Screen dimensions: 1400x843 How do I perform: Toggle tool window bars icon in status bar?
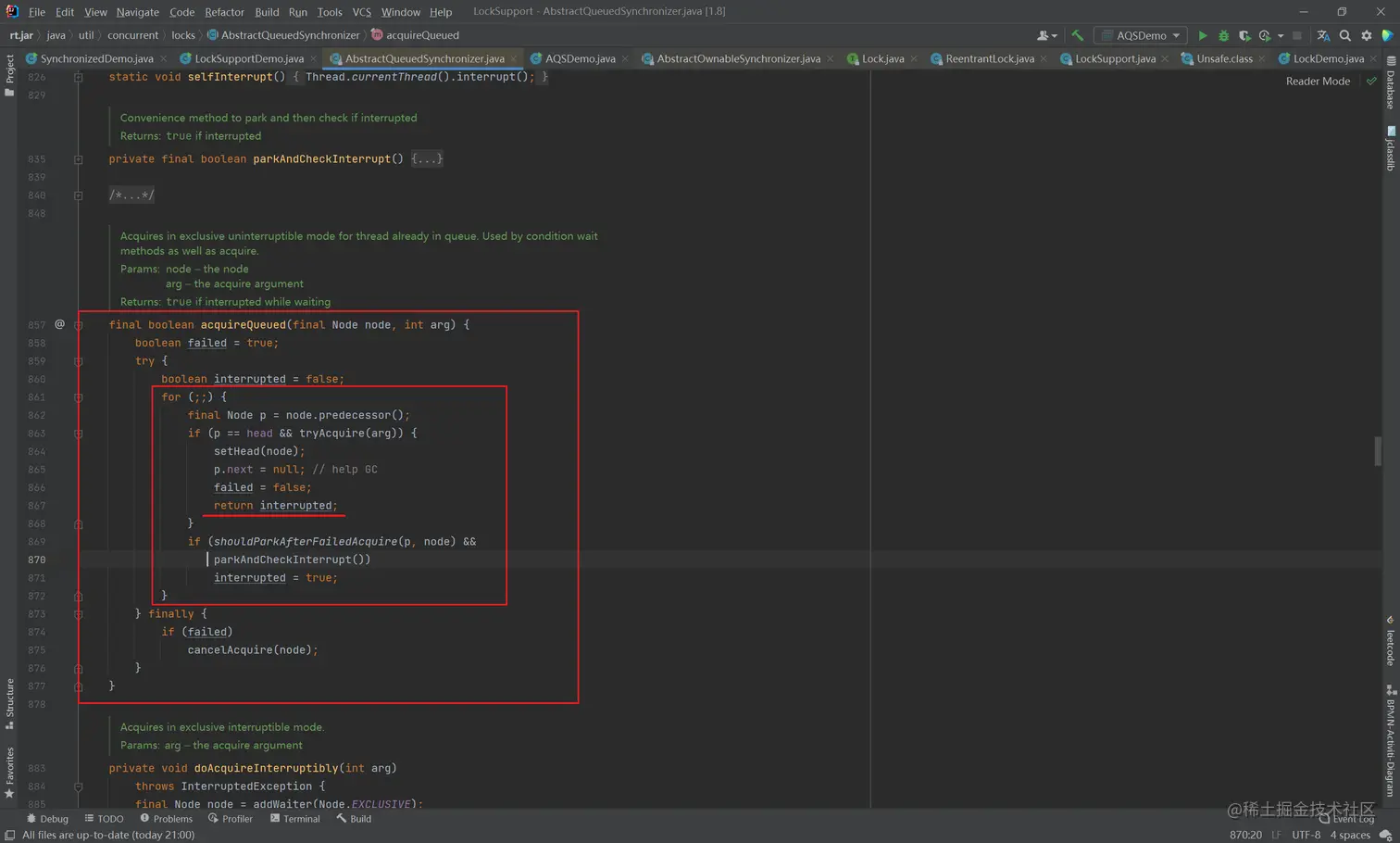click(x=9, y=835)
